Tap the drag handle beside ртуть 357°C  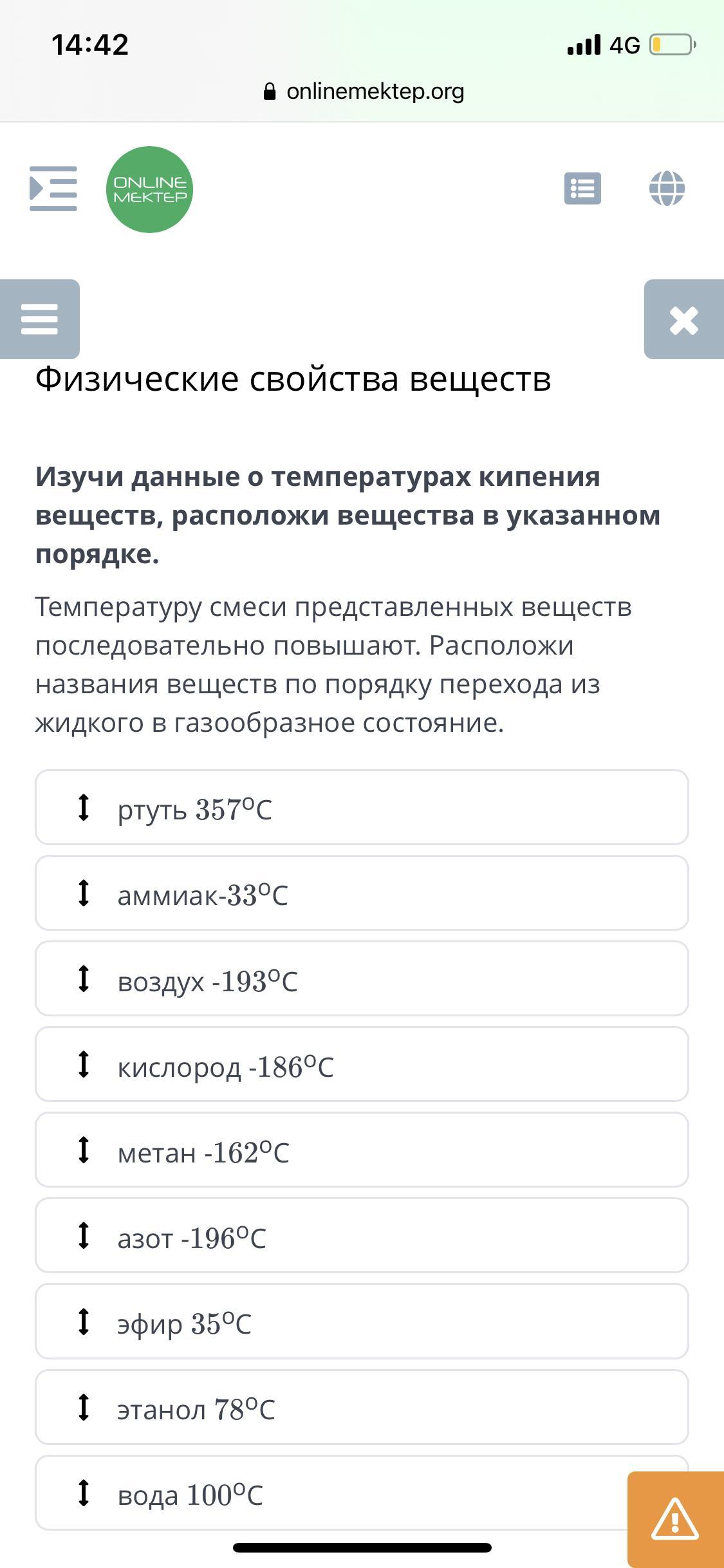(83, 808)
